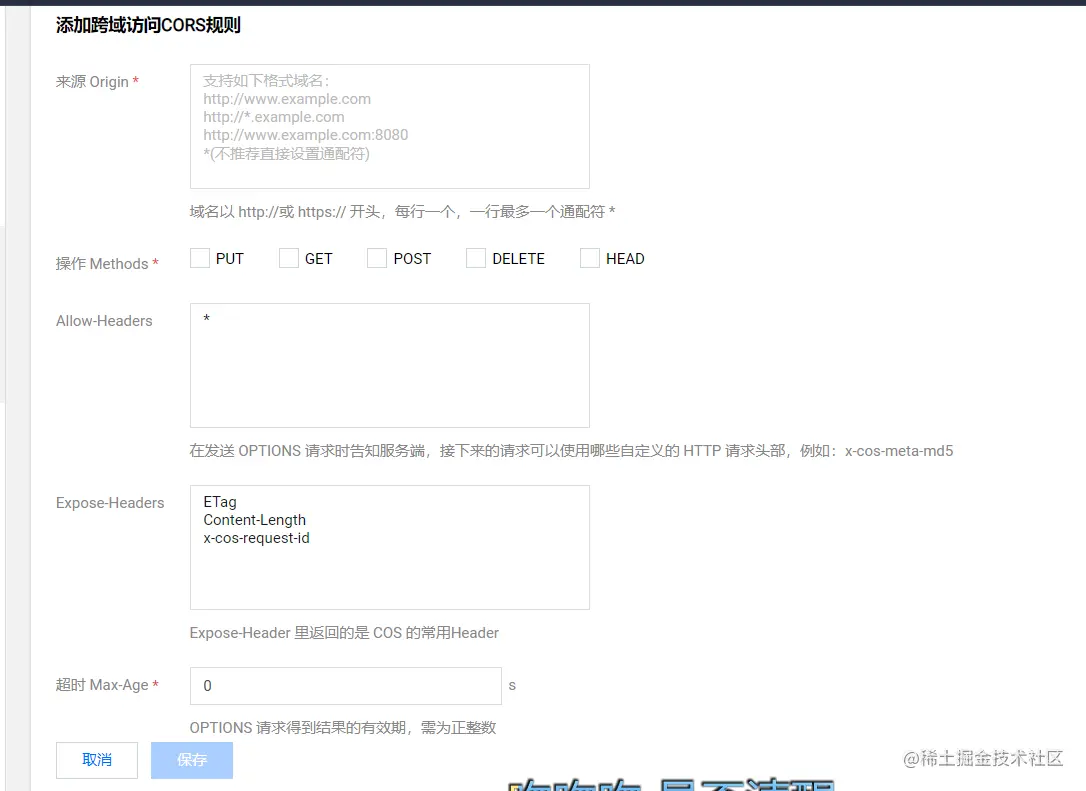Click the OPTIONS request hint under Allow-Headers
The width and height of the screenshot is (1086, 791).
coord(571,451)
